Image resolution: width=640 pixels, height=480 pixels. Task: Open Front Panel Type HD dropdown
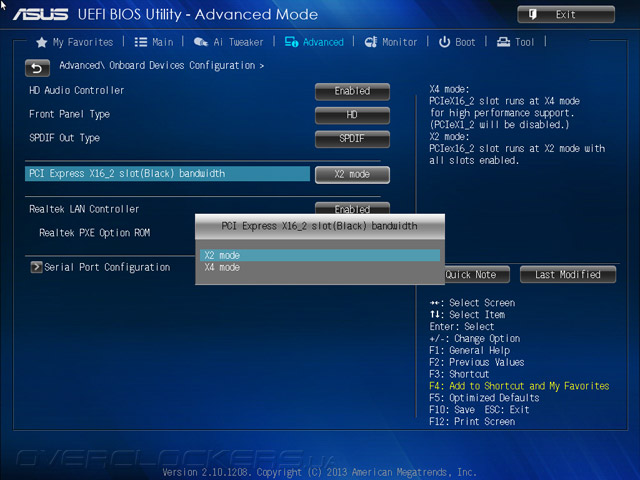pos(352,115)
